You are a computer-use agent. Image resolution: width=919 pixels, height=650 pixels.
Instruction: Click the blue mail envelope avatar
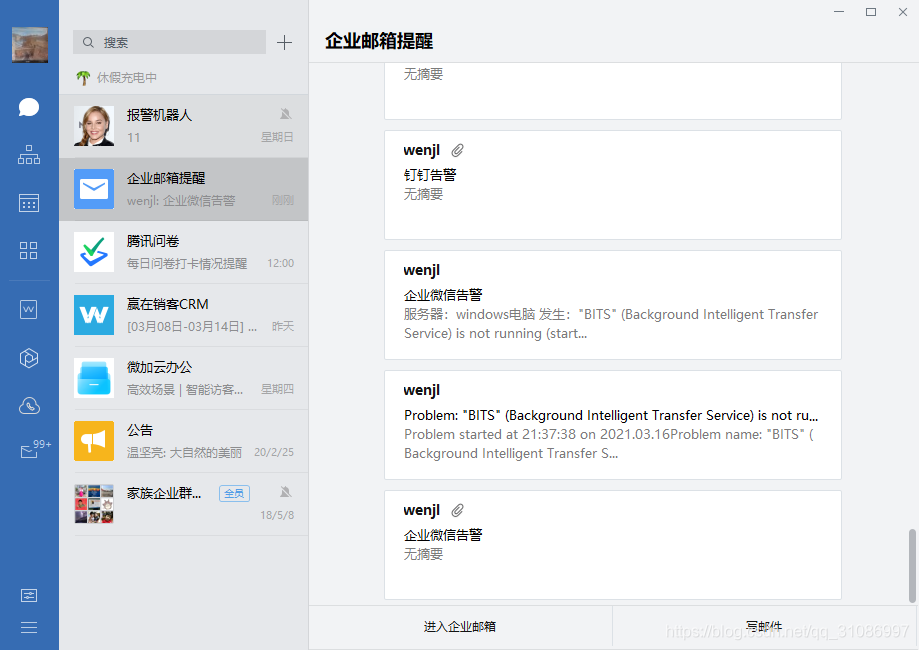tap(94, 189)
